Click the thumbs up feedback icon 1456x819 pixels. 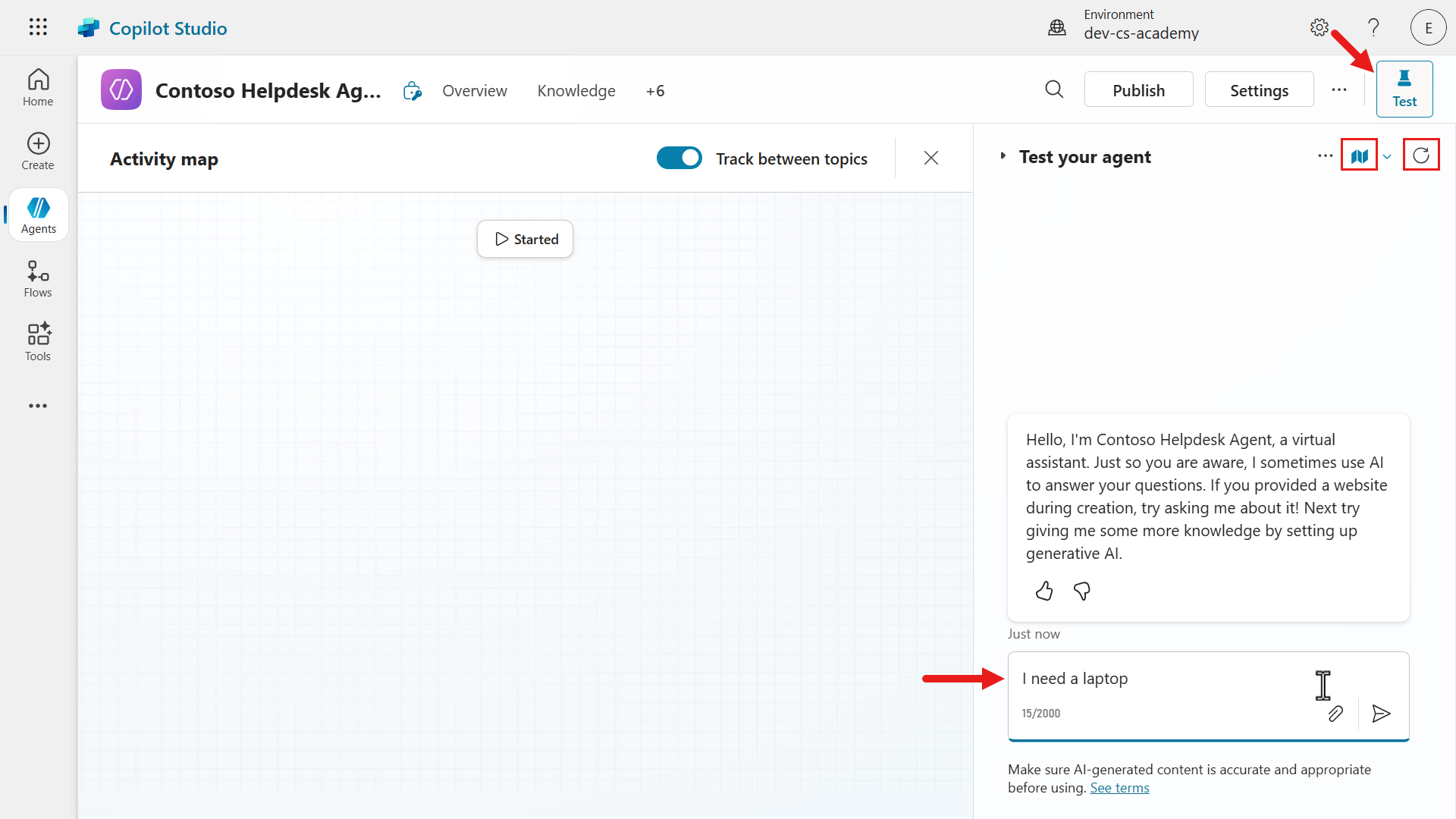pos(1044,591)
